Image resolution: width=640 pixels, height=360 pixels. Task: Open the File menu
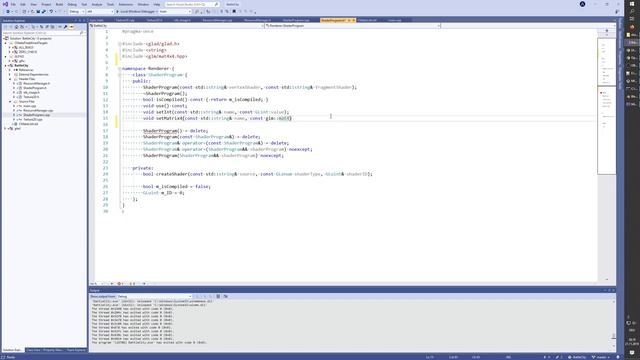[x=13, y=4]
